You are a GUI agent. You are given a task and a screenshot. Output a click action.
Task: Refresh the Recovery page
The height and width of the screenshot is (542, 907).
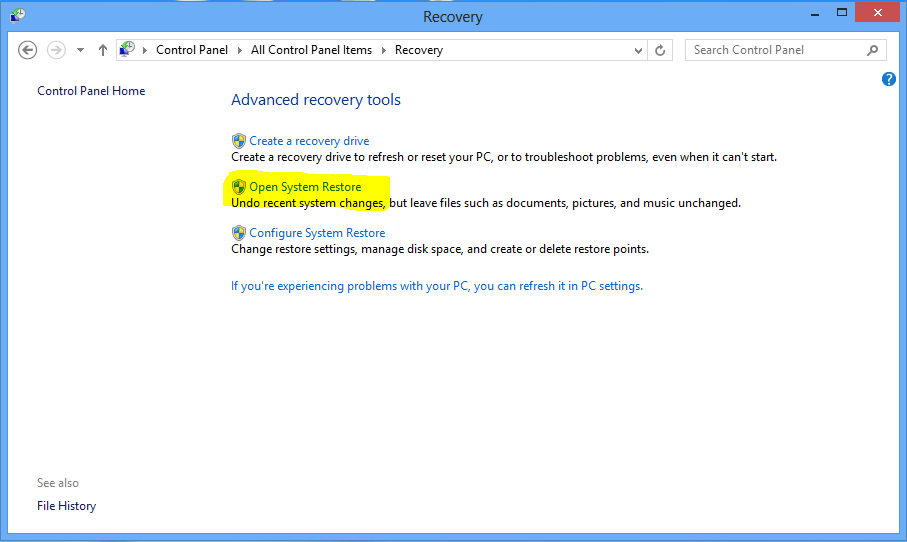tap(660, 50)
